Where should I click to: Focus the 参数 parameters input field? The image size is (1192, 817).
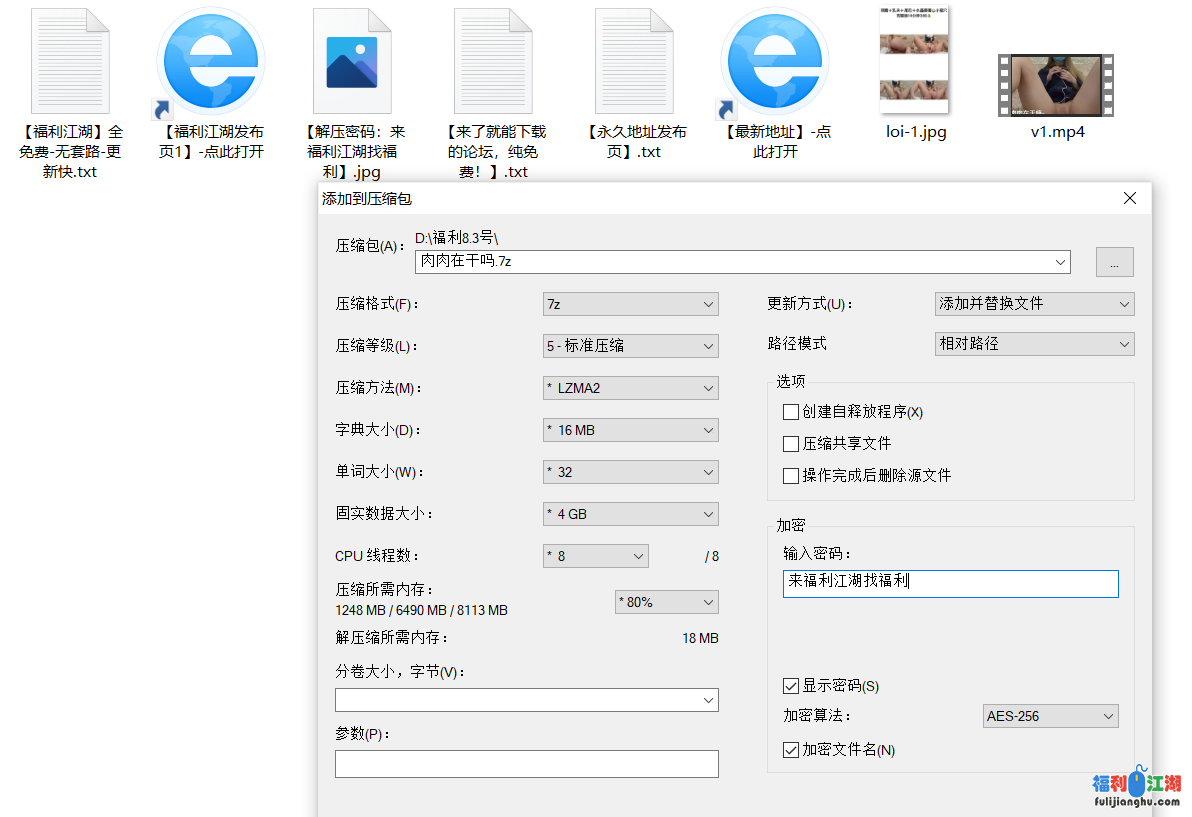526,764
